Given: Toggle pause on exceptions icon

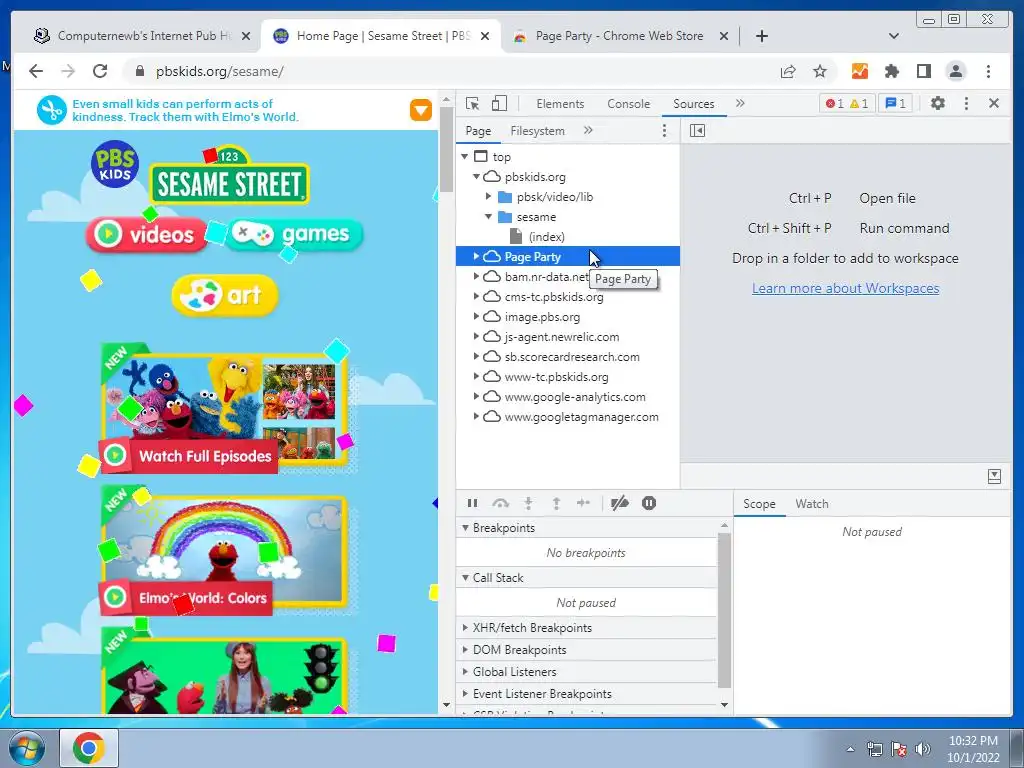Looking at the screenshot, I should (x=648, y=503).
